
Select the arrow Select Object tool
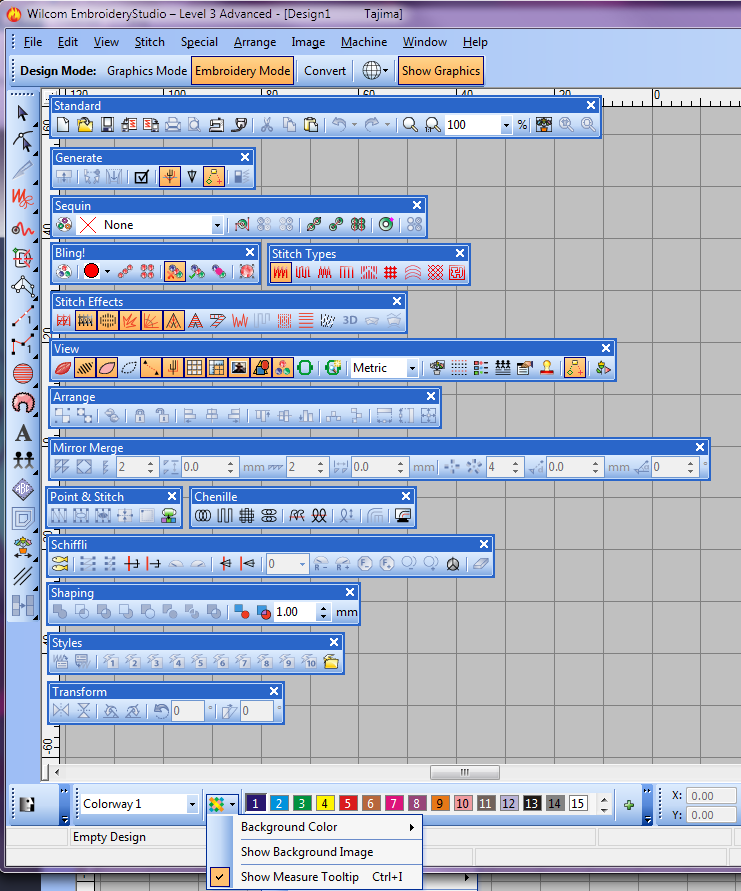pyautogui.click(x=23, y=113)
